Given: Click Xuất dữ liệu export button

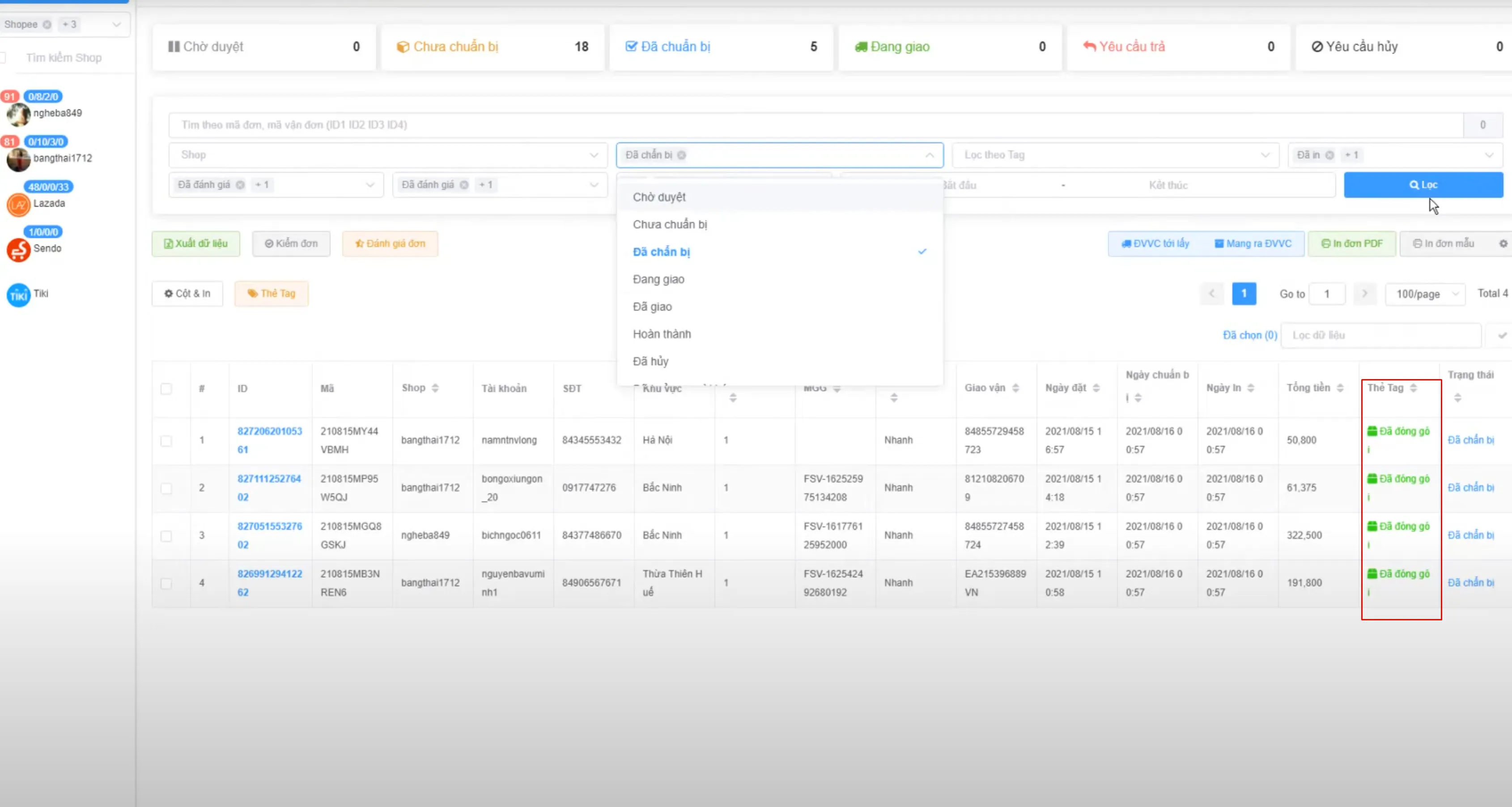Looking at the screenshot, I should pos(196,244).
